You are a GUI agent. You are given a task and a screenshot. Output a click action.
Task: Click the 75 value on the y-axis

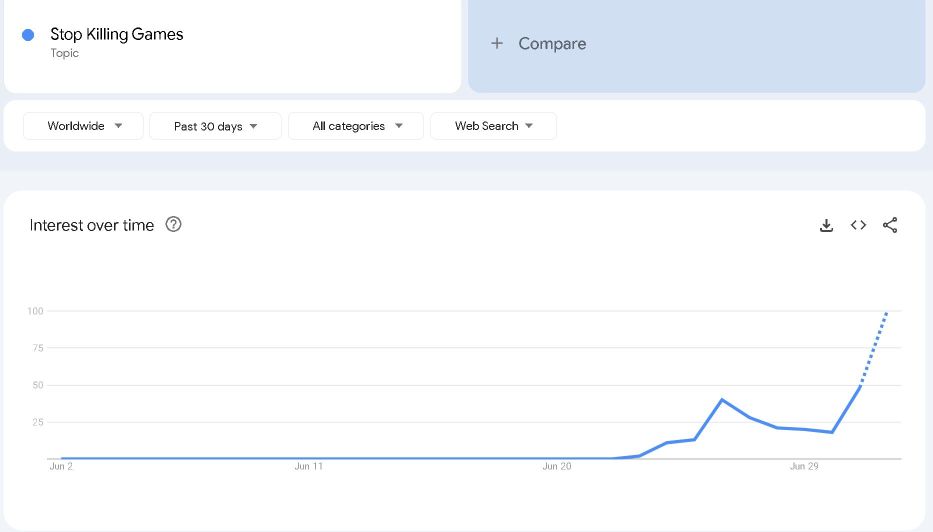(x=38, y=348)
